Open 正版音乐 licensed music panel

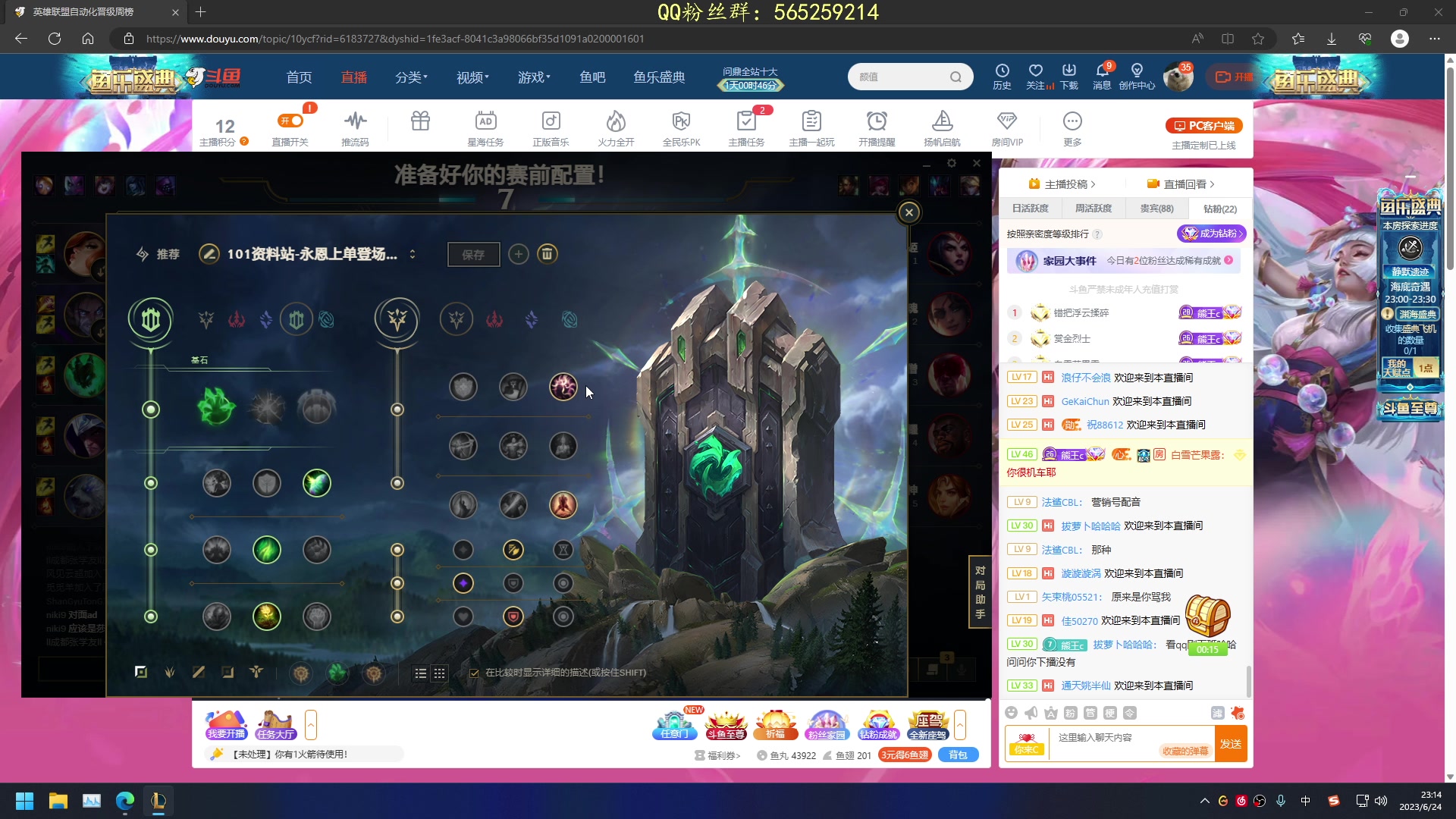click(551, 127)
